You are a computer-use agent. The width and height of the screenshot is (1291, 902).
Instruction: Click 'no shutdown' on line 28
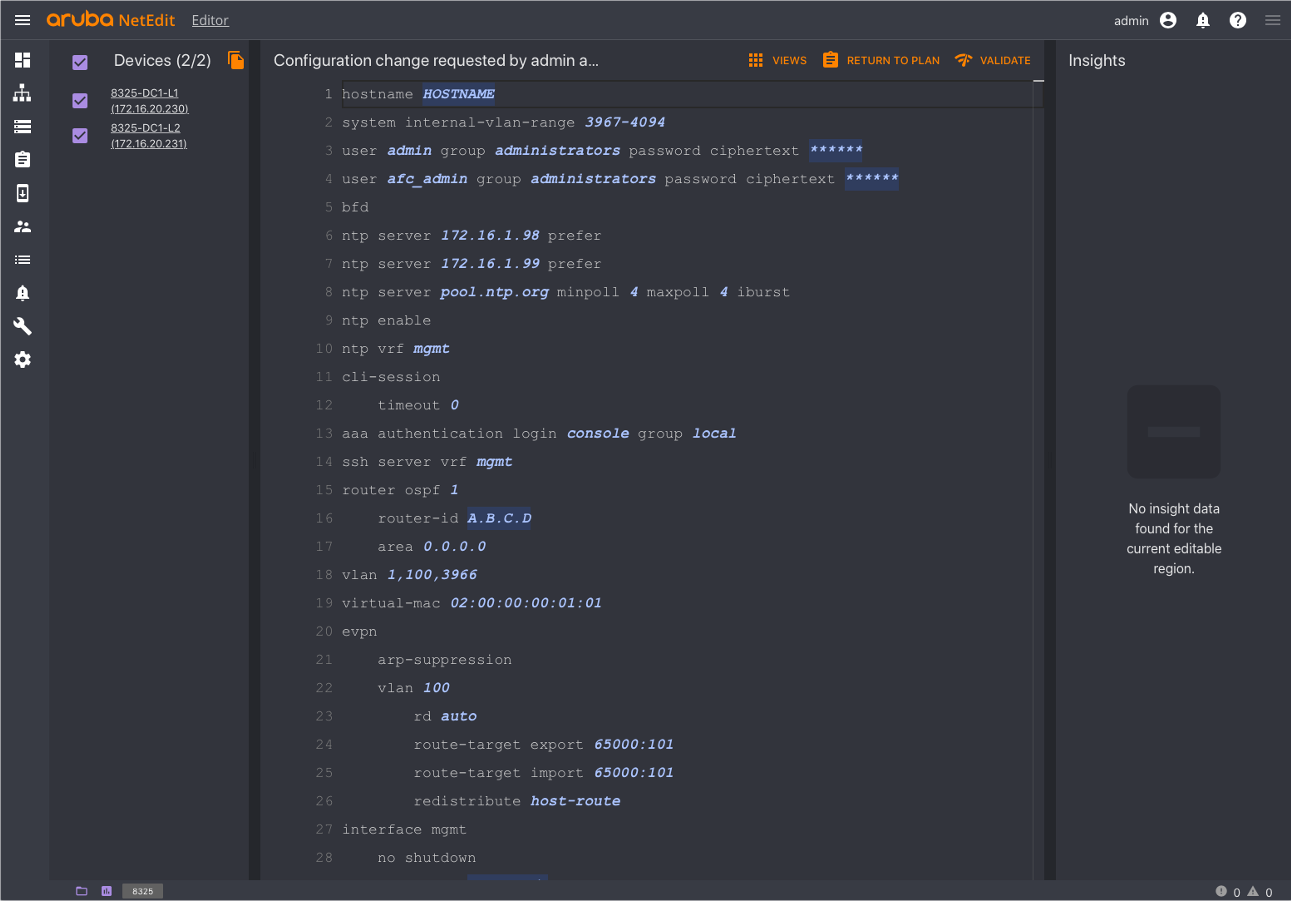coord(427,857)
